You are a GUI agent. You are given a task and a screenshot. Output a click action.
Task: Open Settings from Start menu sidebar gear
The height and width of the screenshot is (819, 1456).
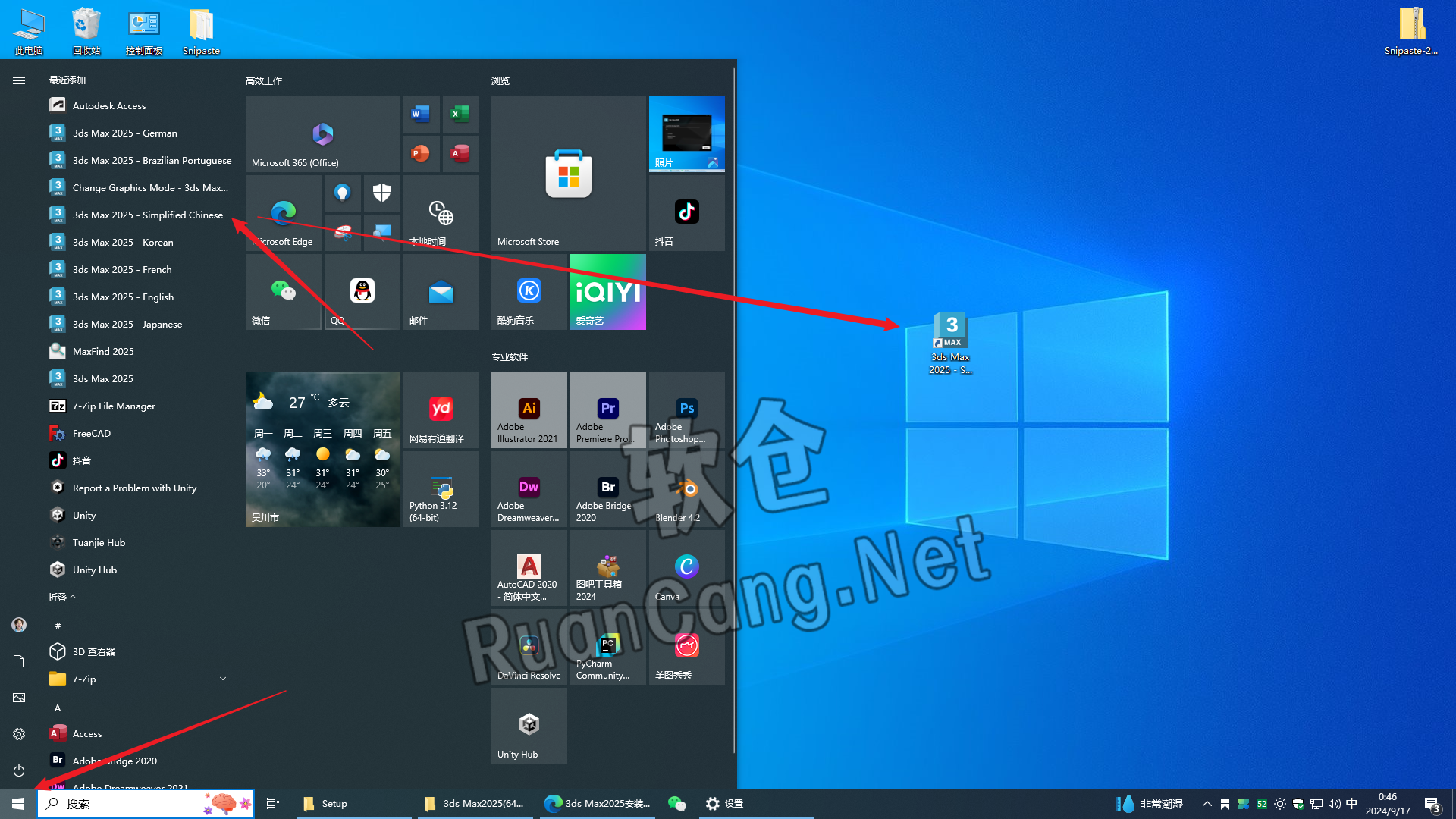click(19, 734)
